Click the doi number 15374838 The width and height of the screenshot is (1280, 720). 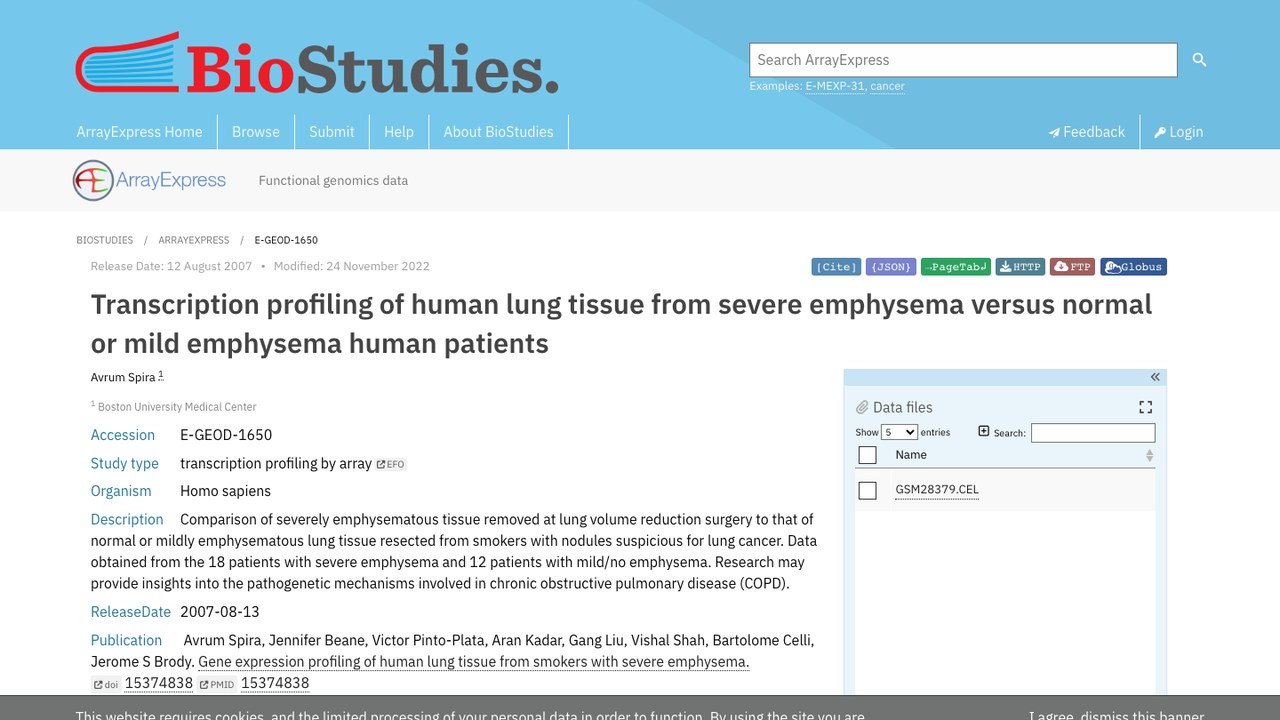(x=159, y=684)
